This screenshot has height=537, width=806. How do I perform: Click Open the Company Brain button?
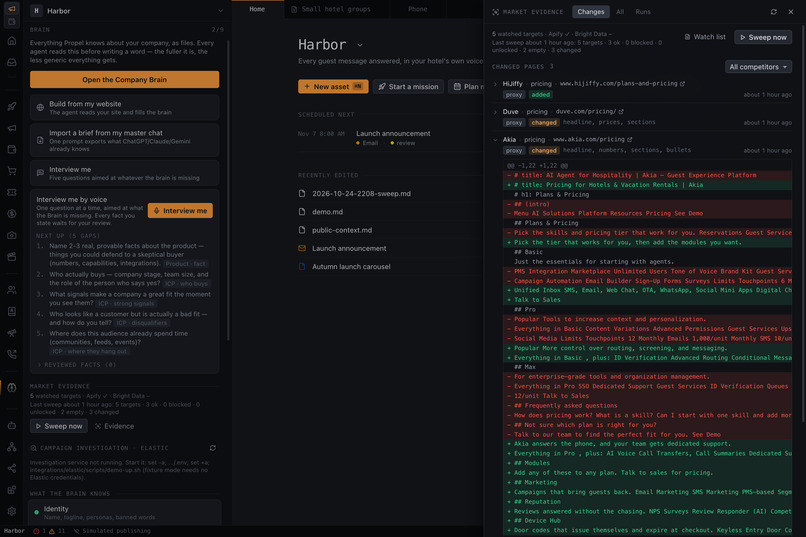click(x=124, y=80)
